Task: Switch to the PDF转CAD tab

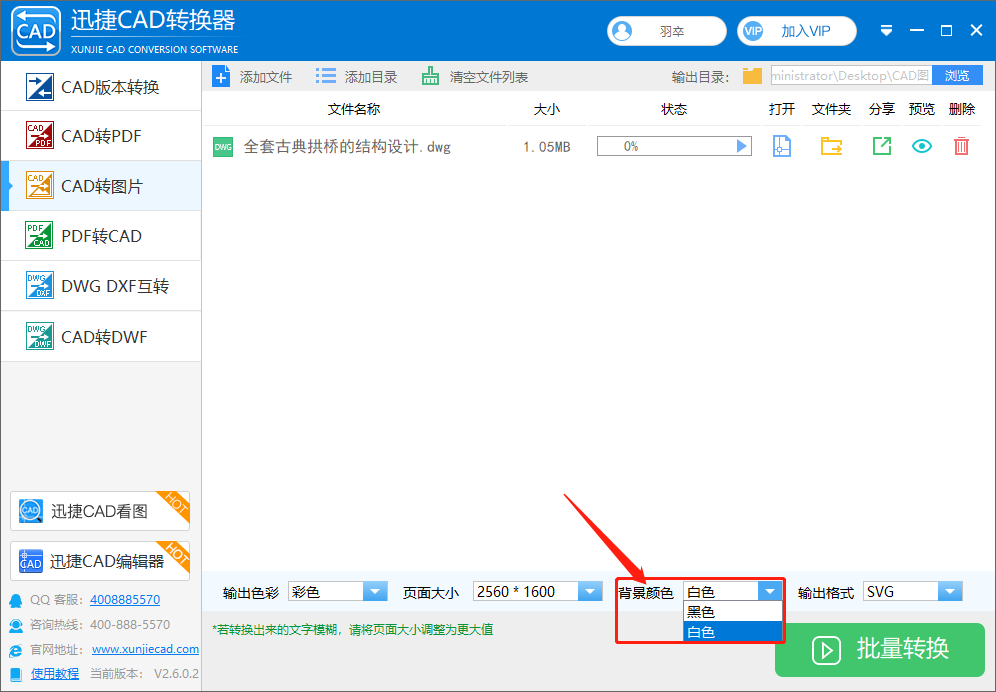Action: point(102,236)
